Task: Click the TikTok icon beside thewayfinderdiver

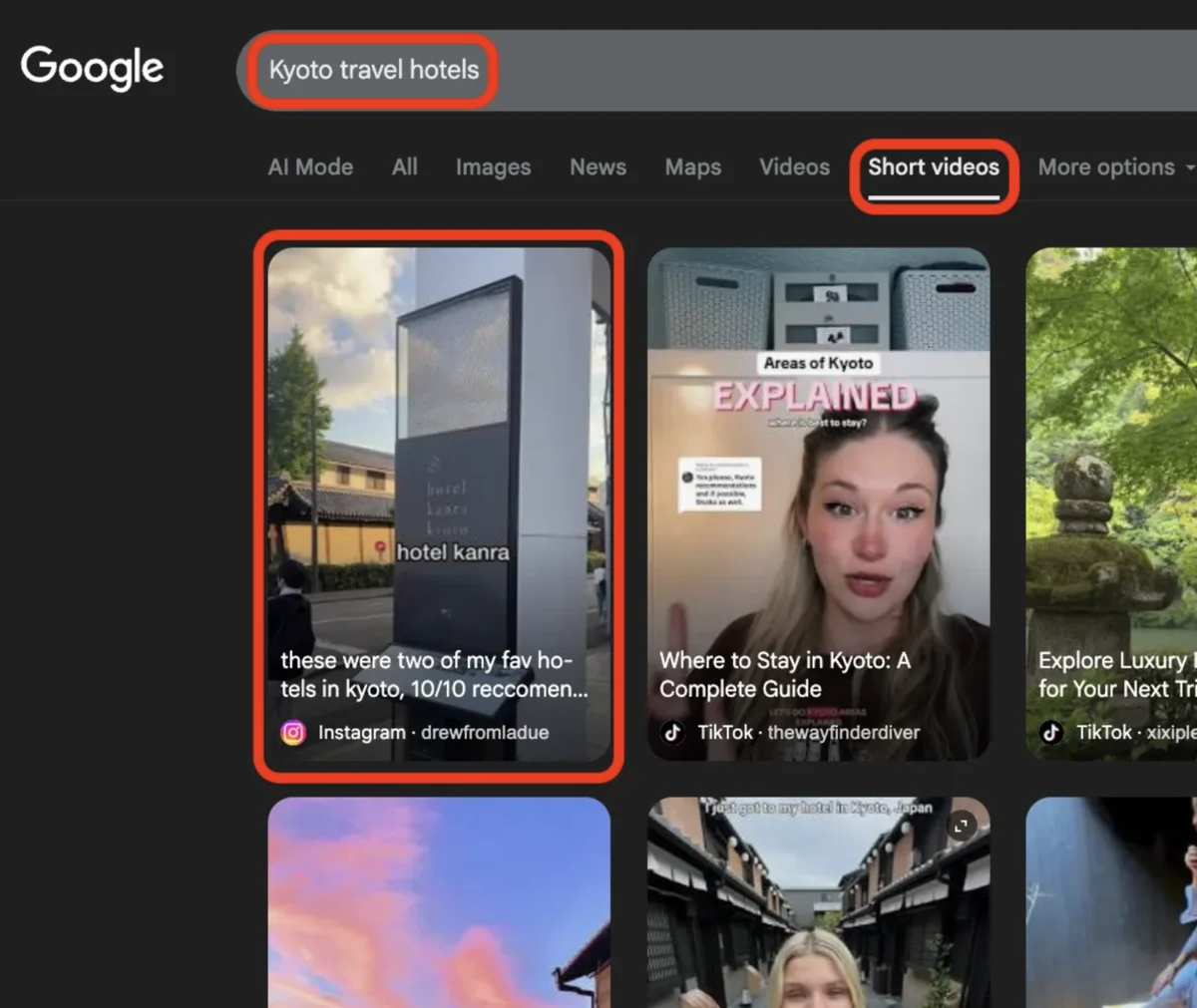Action: click(672, 733)
